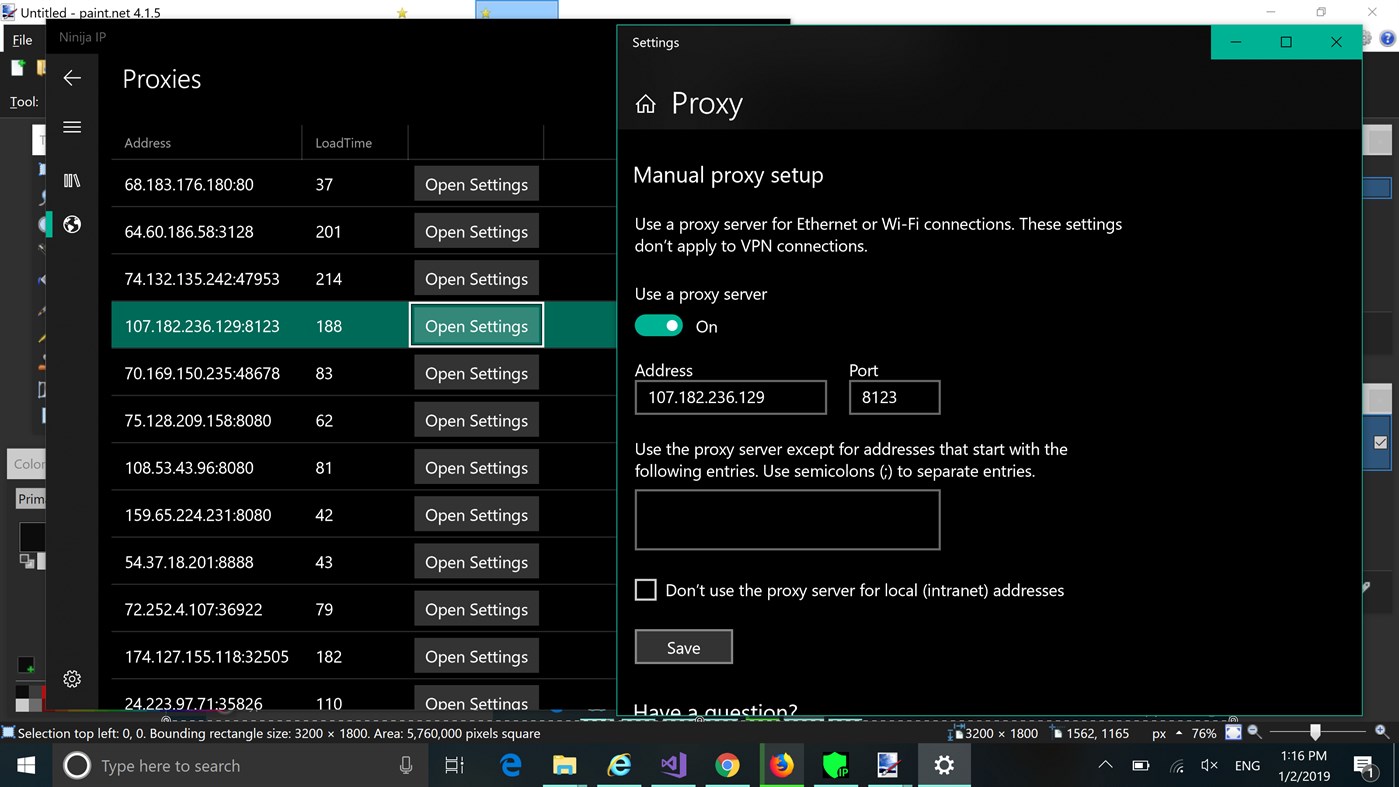
Task: Open Ninja IP settings via the gear icon
Action: pos(71,678)
